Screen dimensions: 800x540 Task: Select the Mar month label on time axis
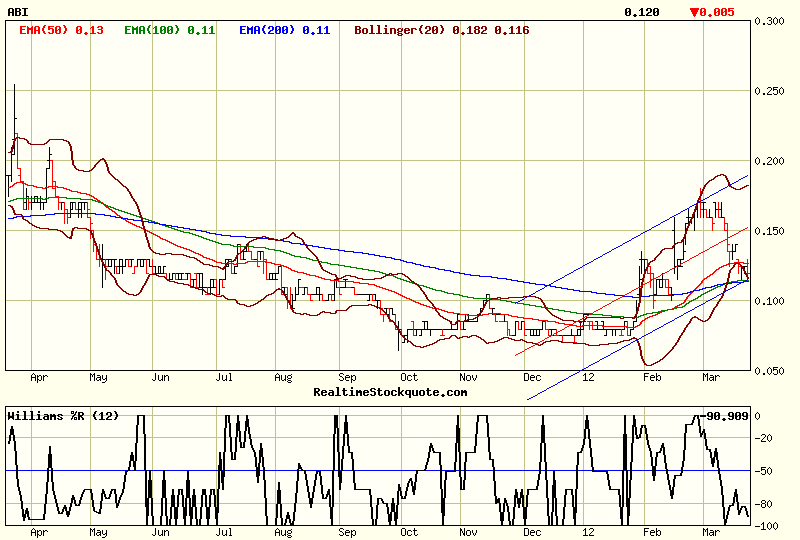[x=712, y=379]
